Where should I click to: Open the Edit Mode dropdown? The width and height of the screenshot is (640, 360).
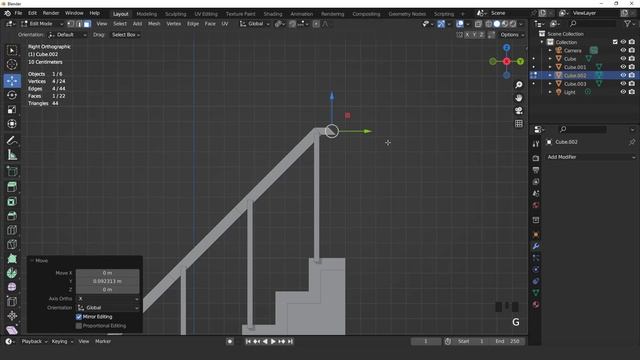click(42, 24)
